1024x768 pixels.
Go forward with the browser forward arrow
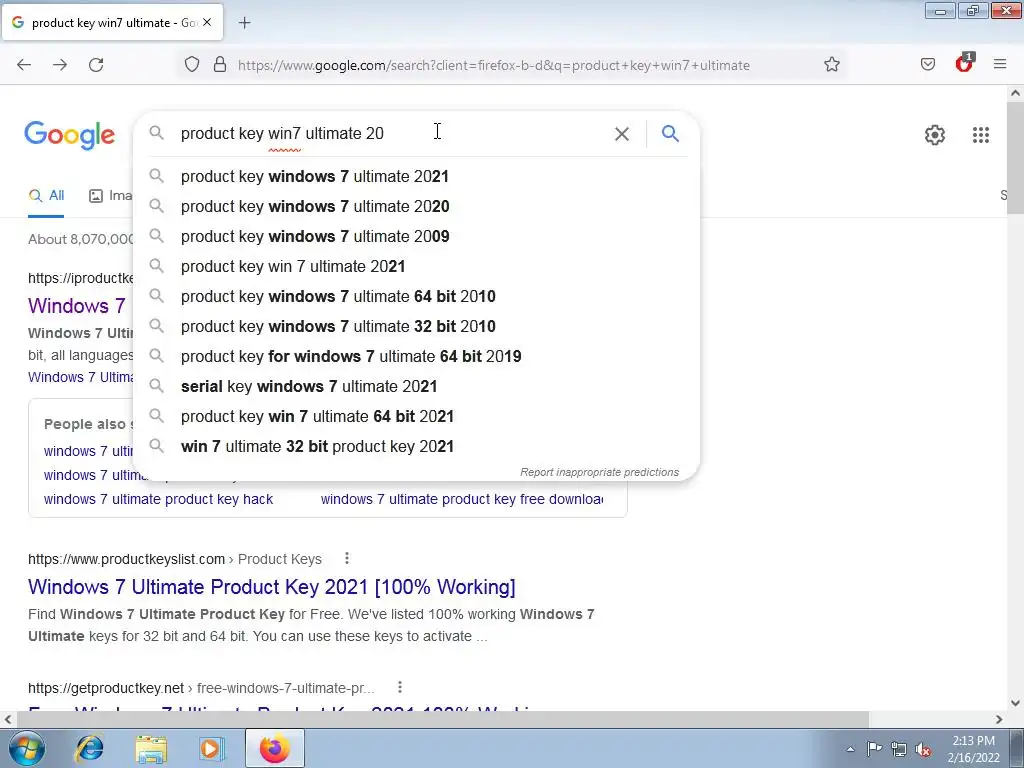(60, 65)
